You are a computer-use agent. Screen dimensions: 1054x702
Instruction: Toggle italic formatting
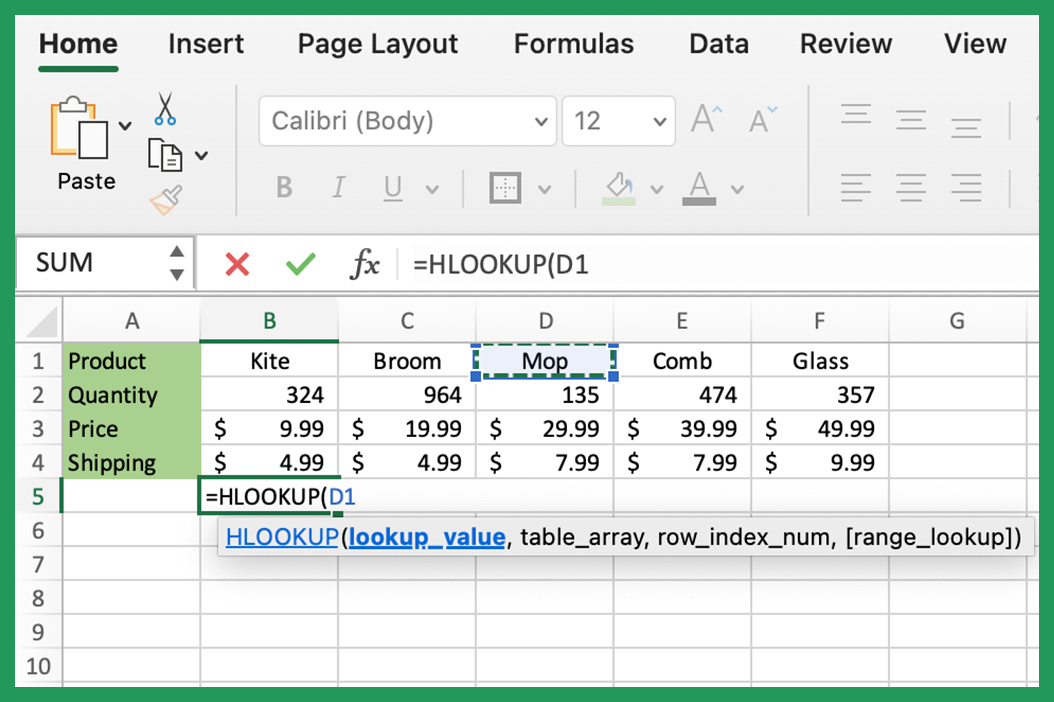(x=338, y=188)
